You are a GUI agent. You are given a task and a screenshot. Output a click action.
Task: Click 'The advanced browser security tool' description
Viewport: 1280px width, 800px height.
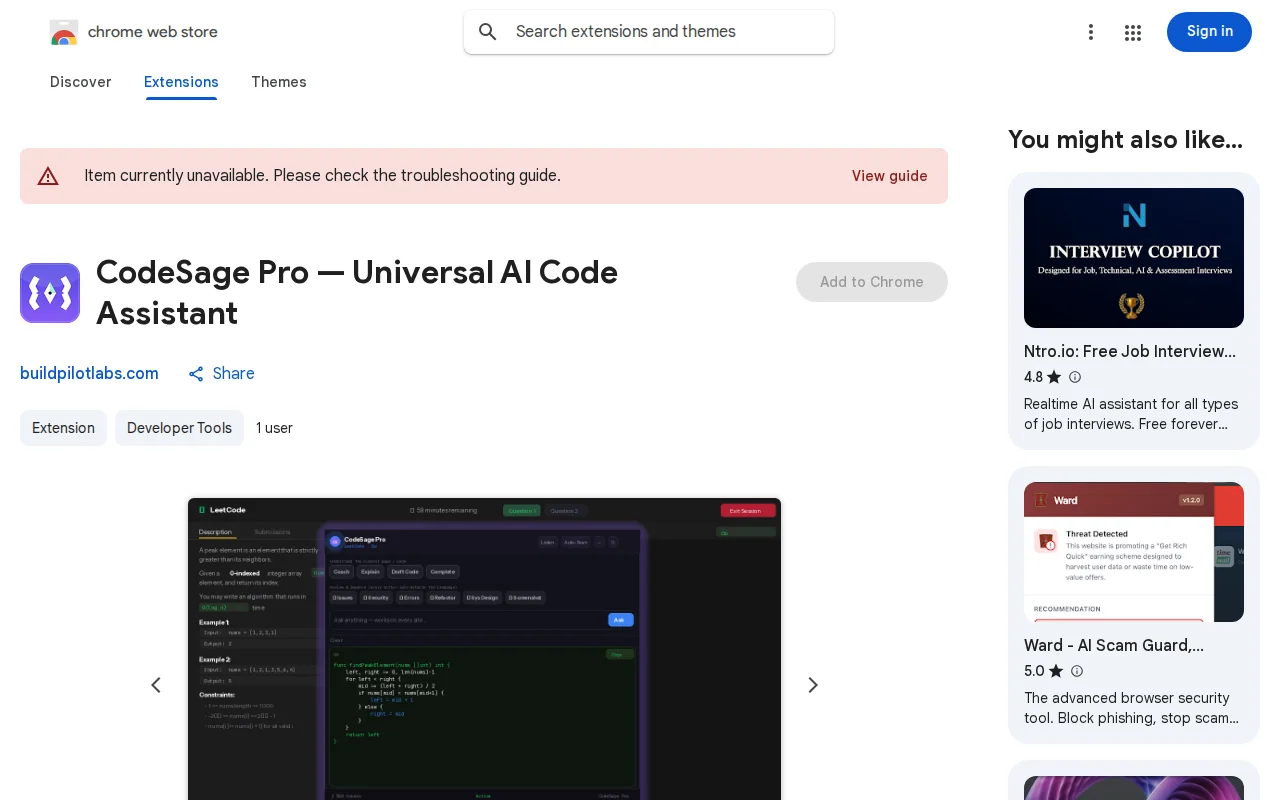click(x=1131, y=708)
